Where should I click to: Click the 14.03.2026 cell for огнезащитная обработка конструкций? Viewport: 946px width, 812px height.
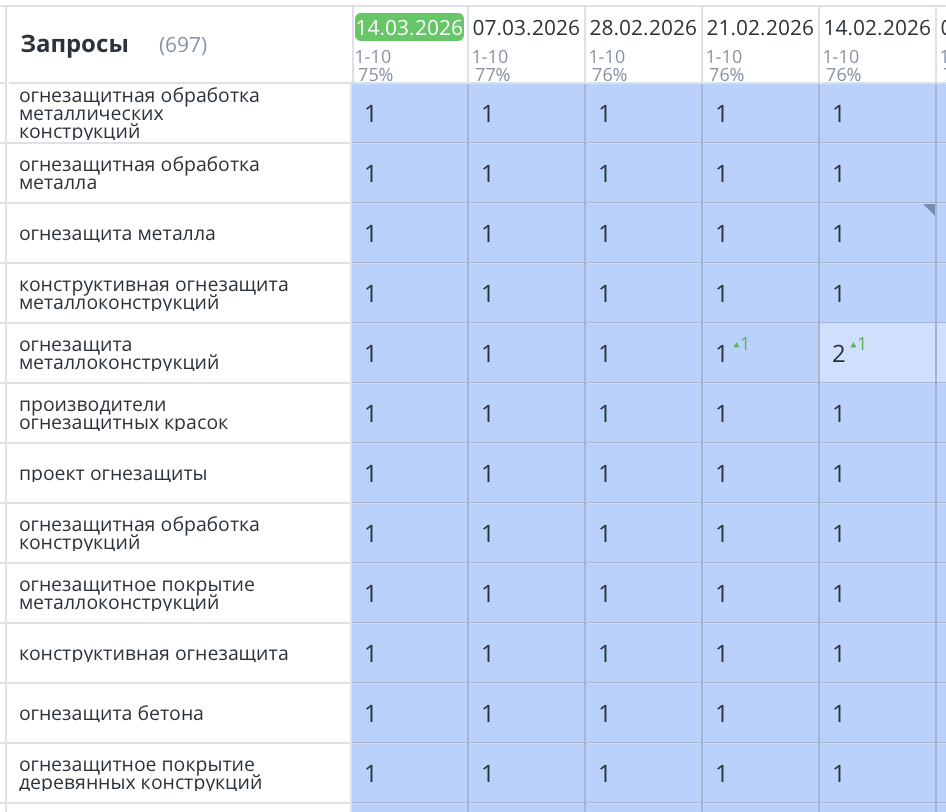(409, 534)
